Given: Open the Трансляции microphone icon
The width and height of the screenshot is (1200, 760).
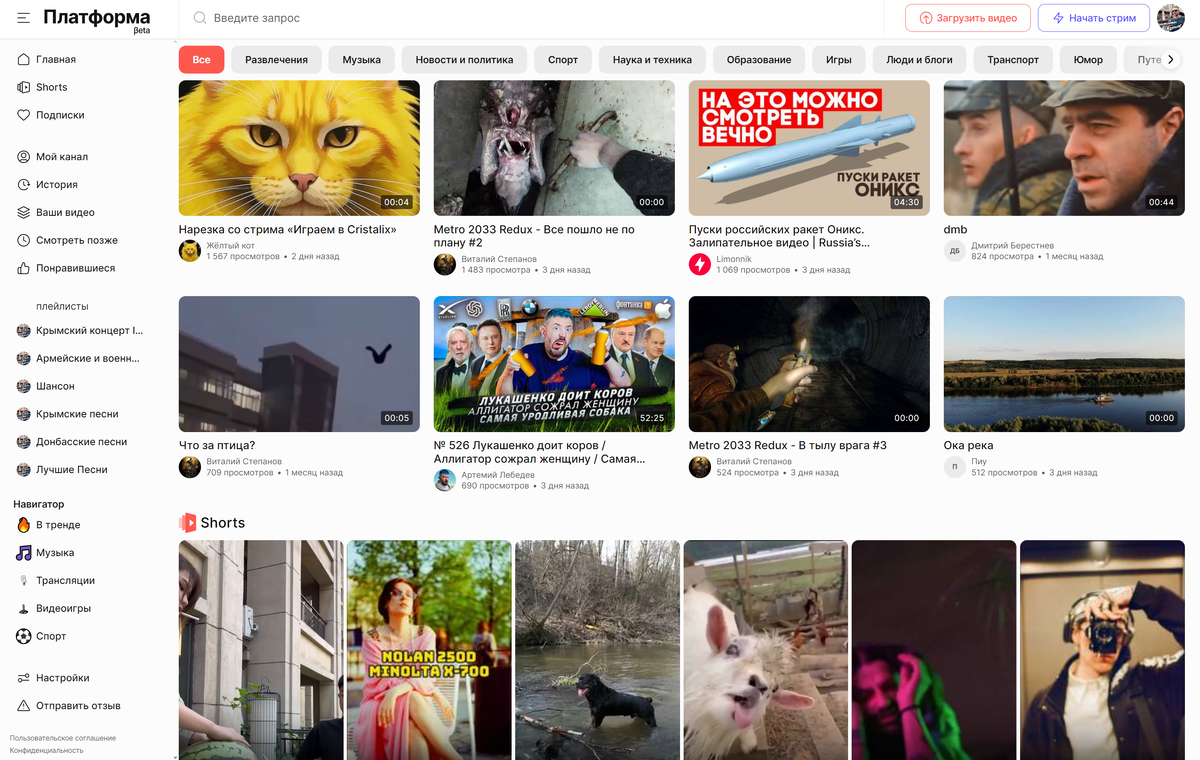Looking at the screenshot, I should [24, 581].
